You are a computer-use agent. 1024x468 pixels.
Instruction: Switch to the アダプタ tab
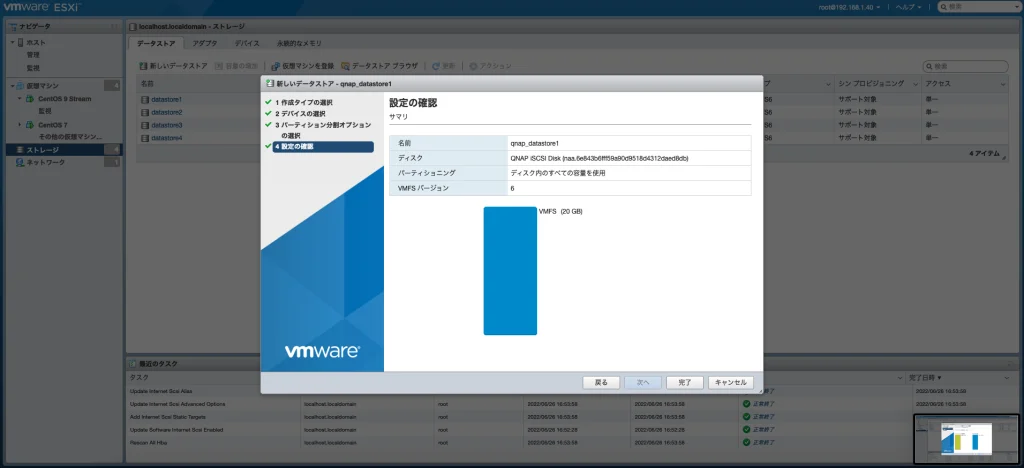(205, 43)
